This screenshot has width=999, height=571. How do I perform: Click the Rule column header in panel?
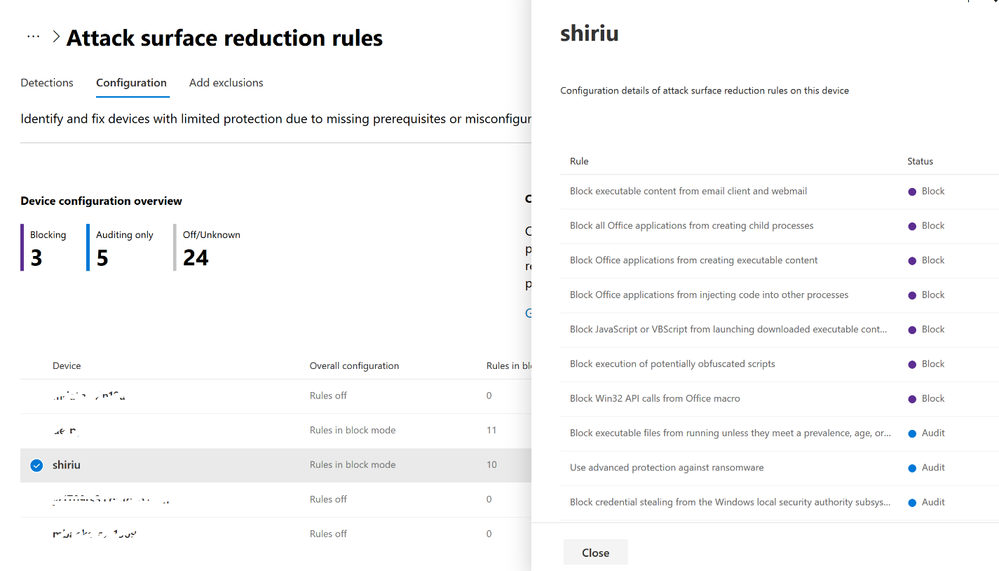579,161
